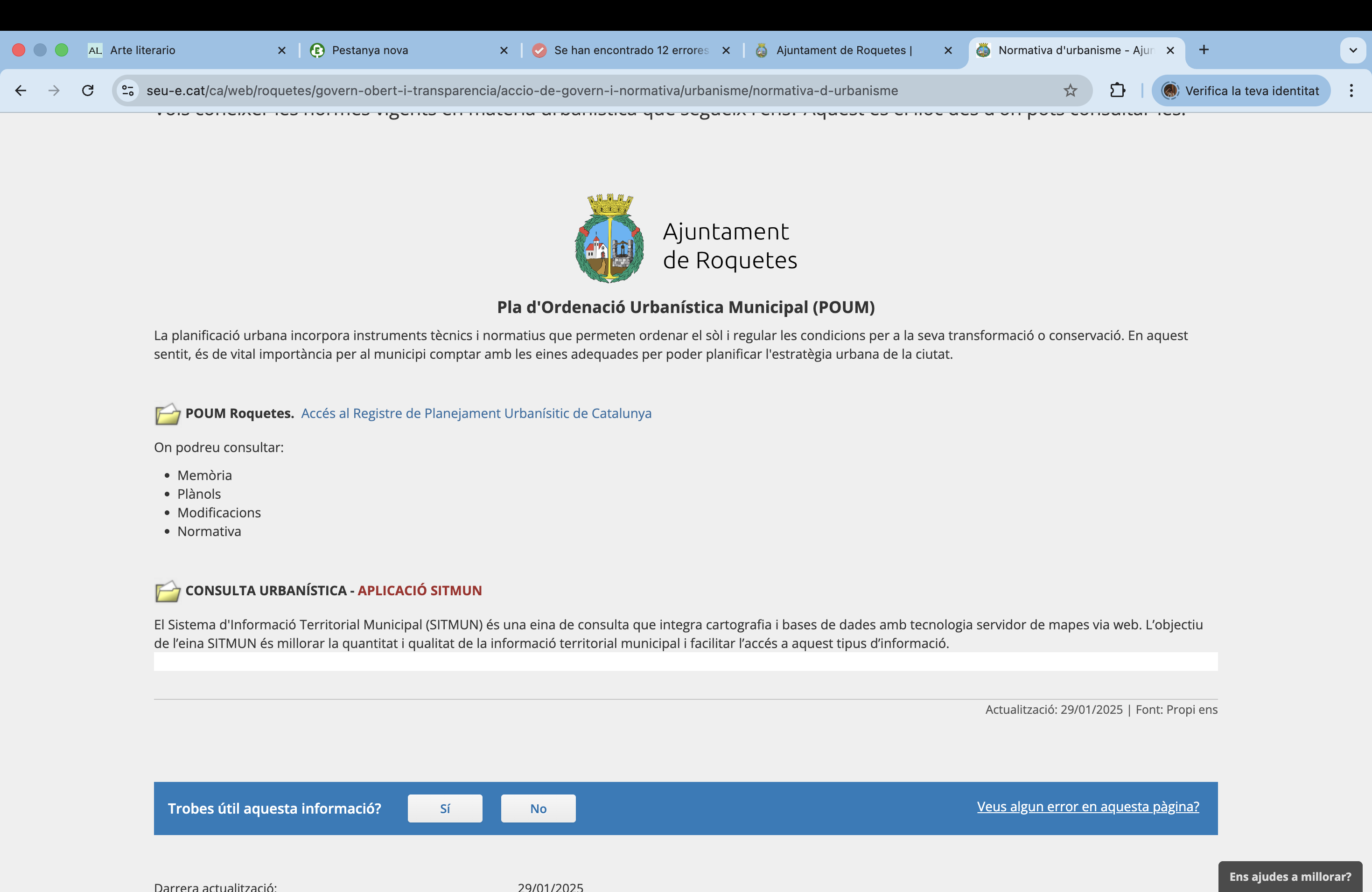The height and width of the screenshot is (892, 1372).
Task: Click the Consulta Urbanística folder icon
Action: (x=167, y=591)
